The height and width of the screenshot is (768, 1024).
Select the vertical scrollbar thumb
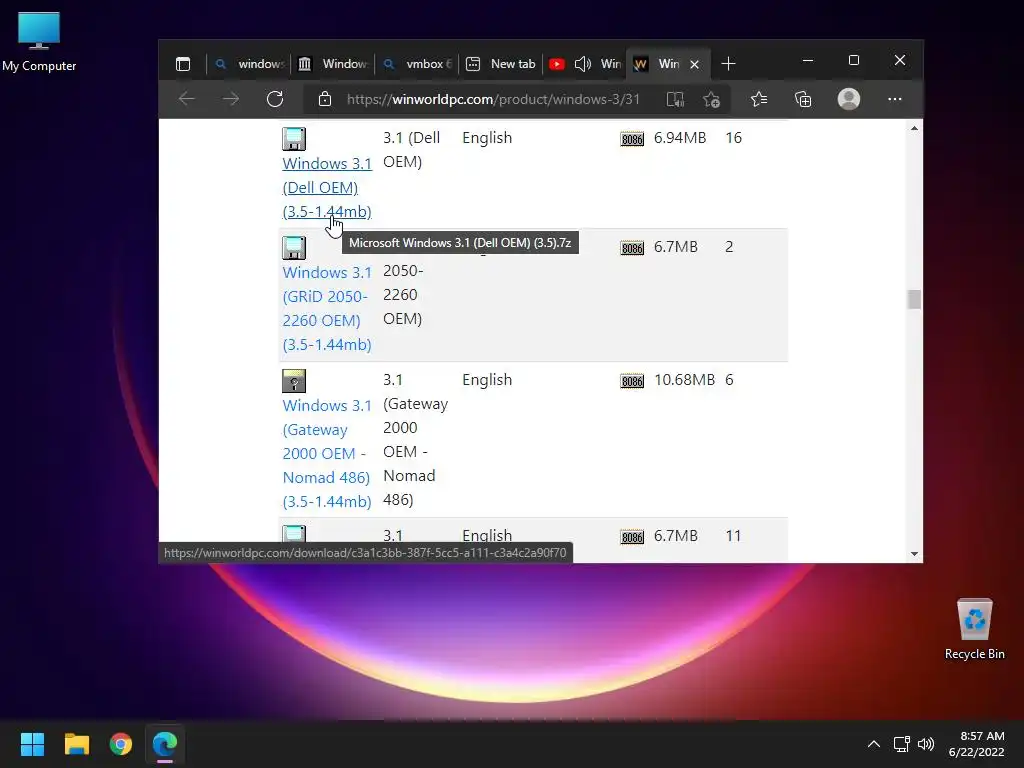[914, 299]
